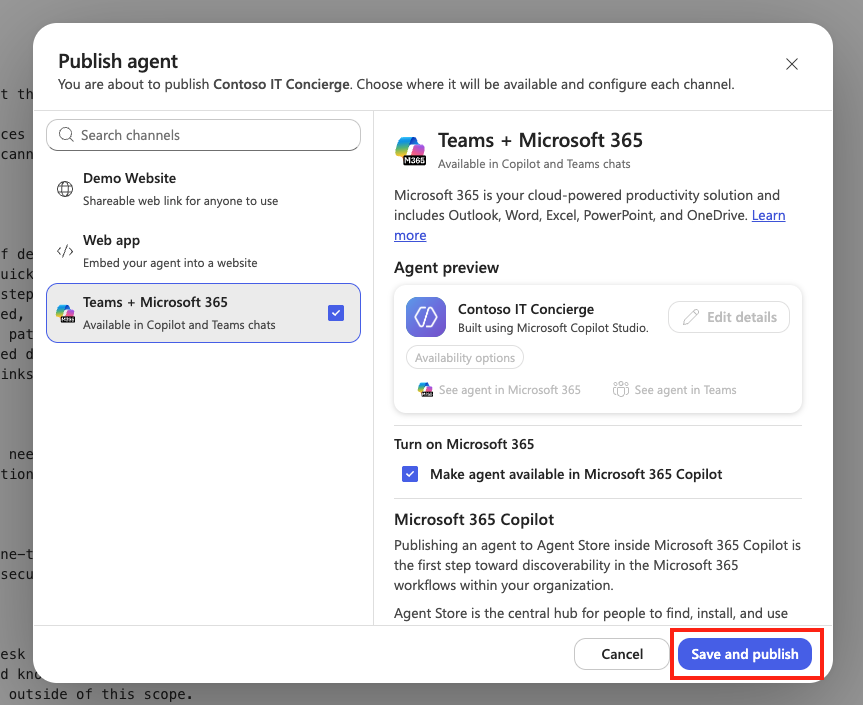The height and width of the screenshot is (705, 863).
Task: Click the Edit details button
Action: coord(729,317)
